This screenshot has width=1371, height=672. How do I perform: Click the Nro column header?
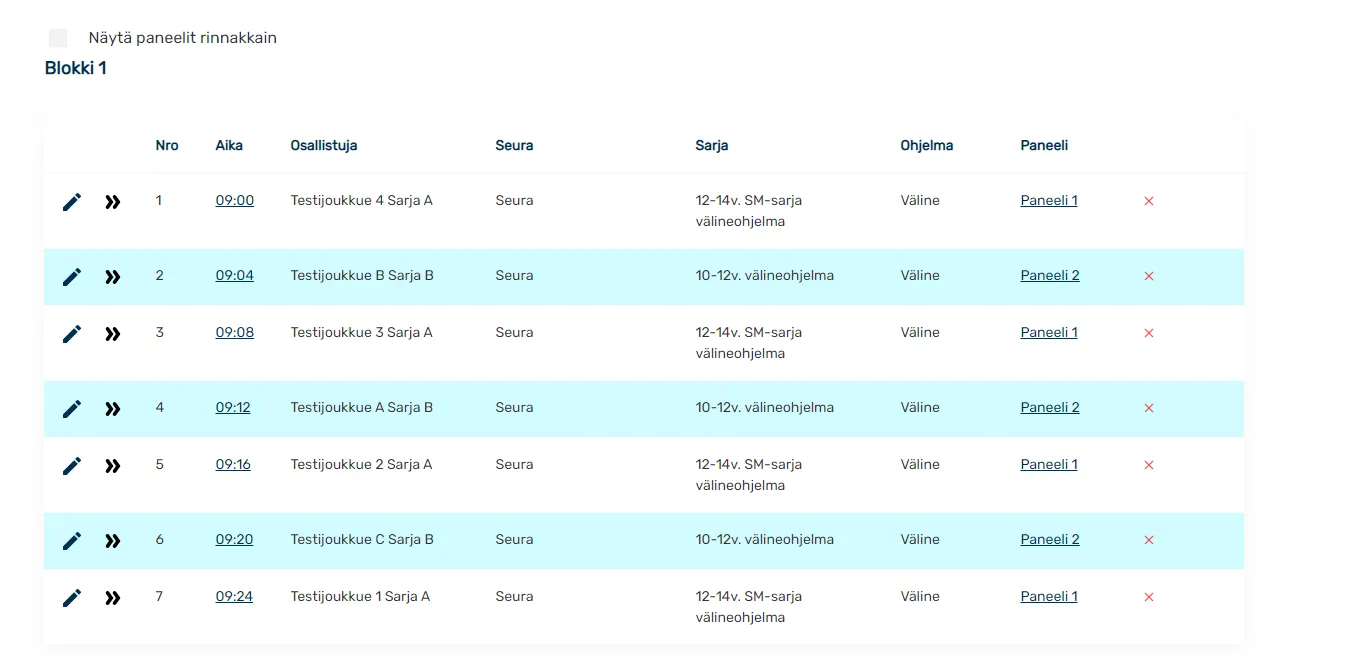[x=167, y=145]
